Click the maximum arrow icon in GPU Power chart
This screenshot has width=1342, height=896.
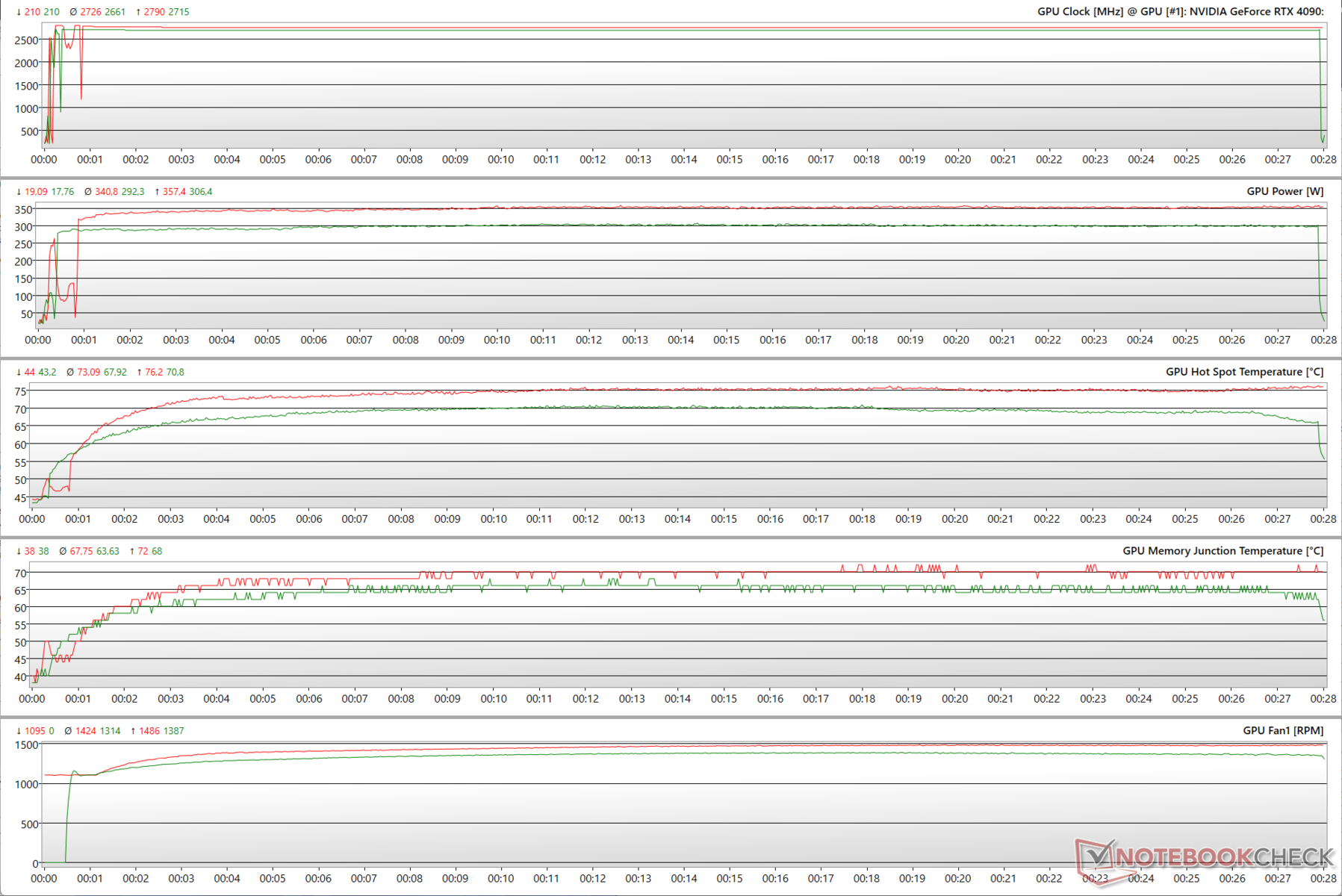coord(157,192)
